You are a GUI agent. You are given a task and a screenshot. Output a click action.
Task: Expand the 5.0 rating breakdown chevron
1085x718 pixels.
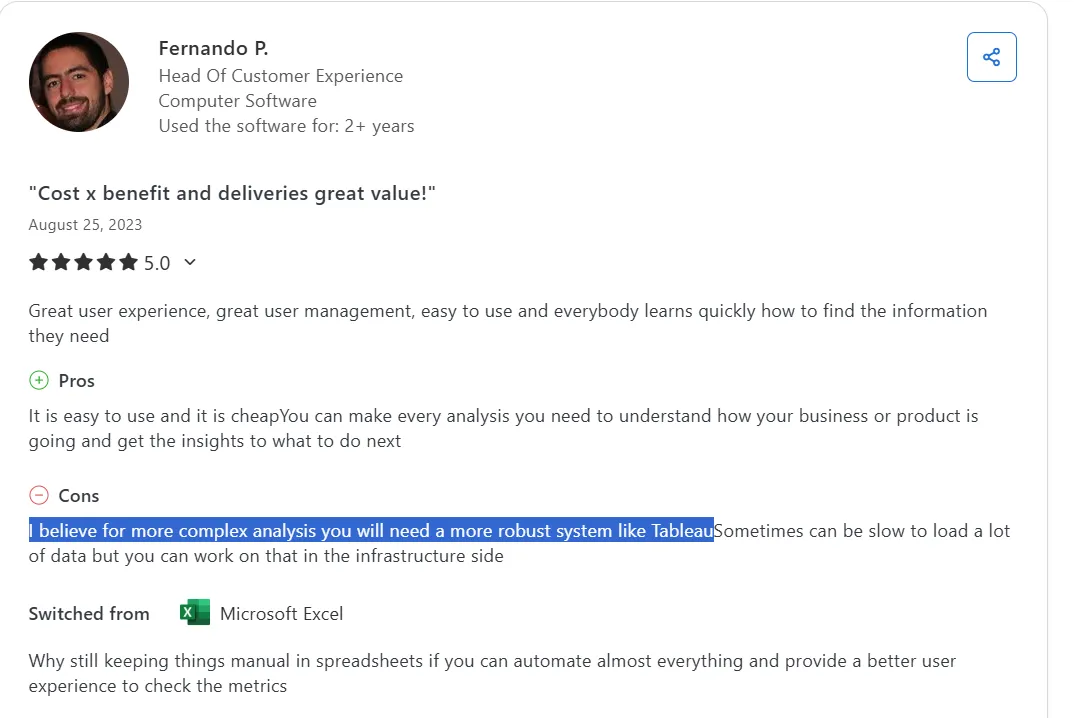[x=190, y=263]
